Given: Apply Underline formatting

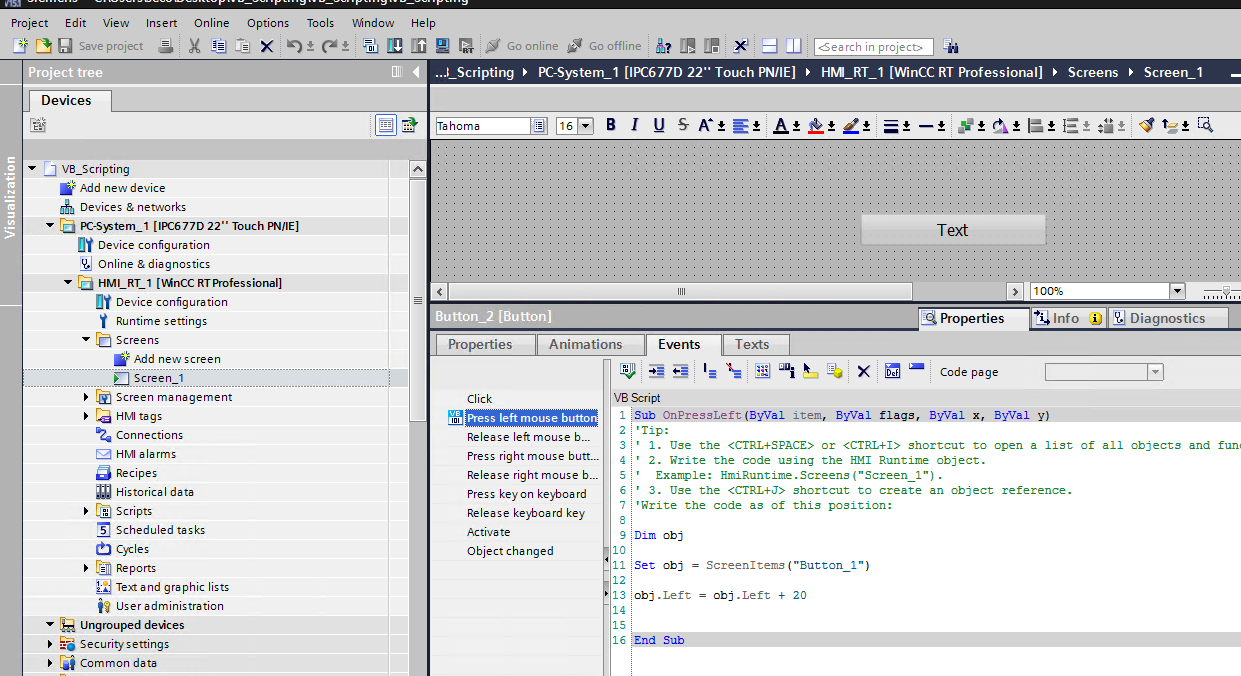Looking at the screenshot, I should pos(658,125).
